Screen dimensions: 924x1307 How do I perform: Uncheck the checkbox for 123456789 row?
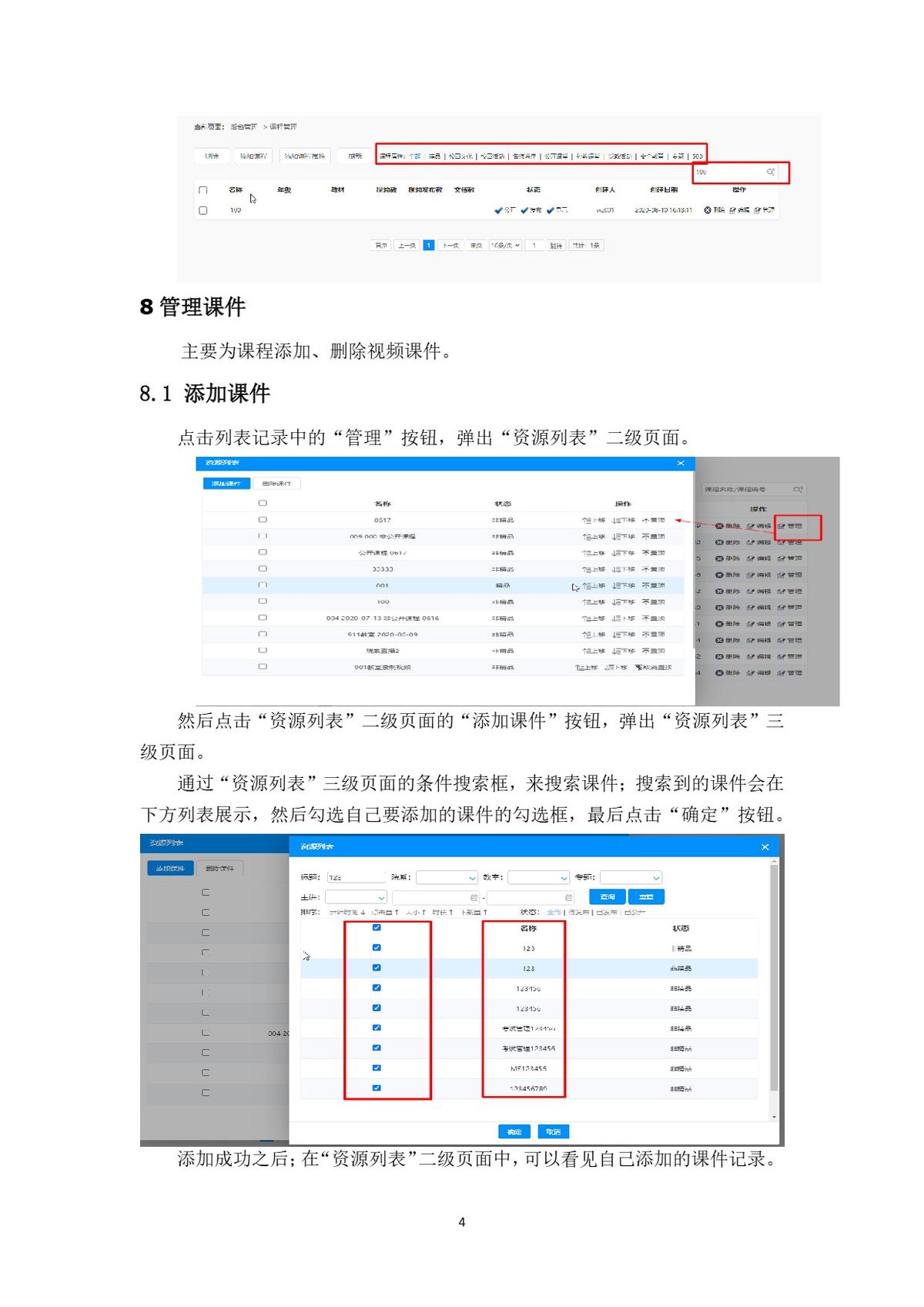coord(377,1088)
